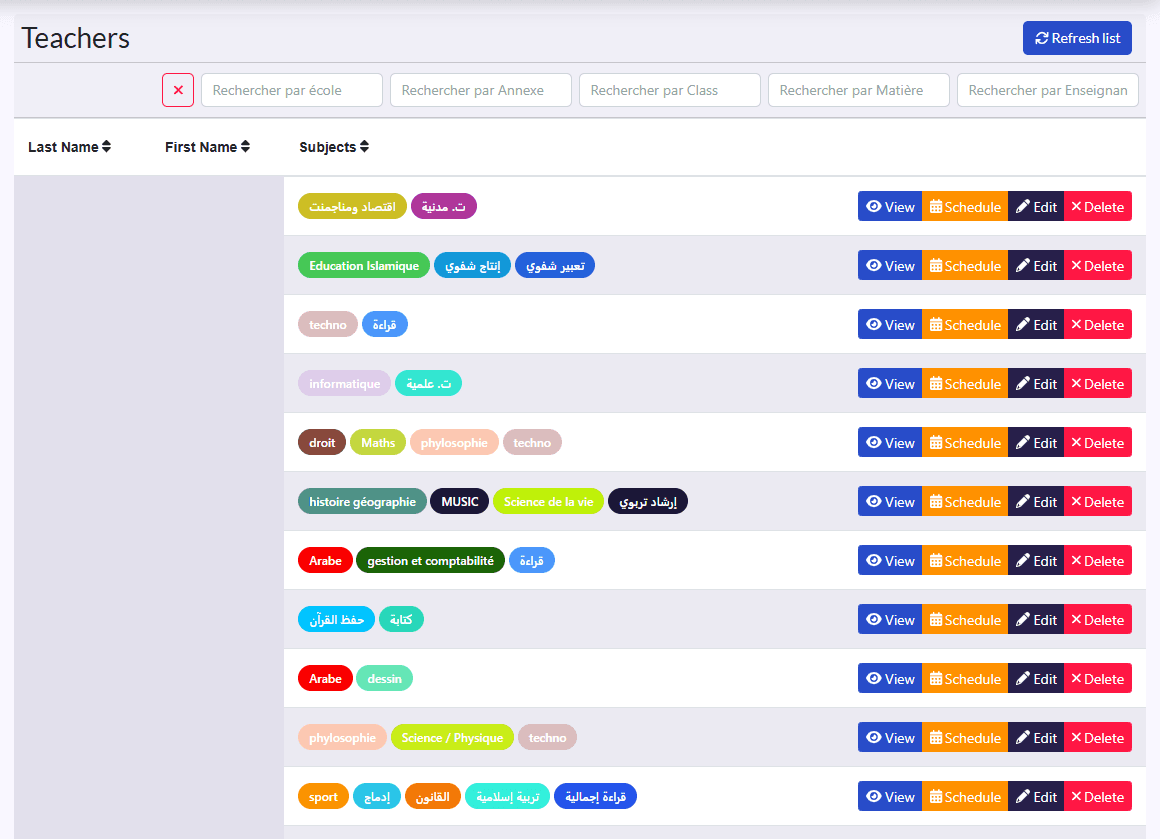This screenshot has height=839, width=1160.
Task: Delete the teacher with informatique subject
Action: pyautogui.click(x=1098, y=383)
